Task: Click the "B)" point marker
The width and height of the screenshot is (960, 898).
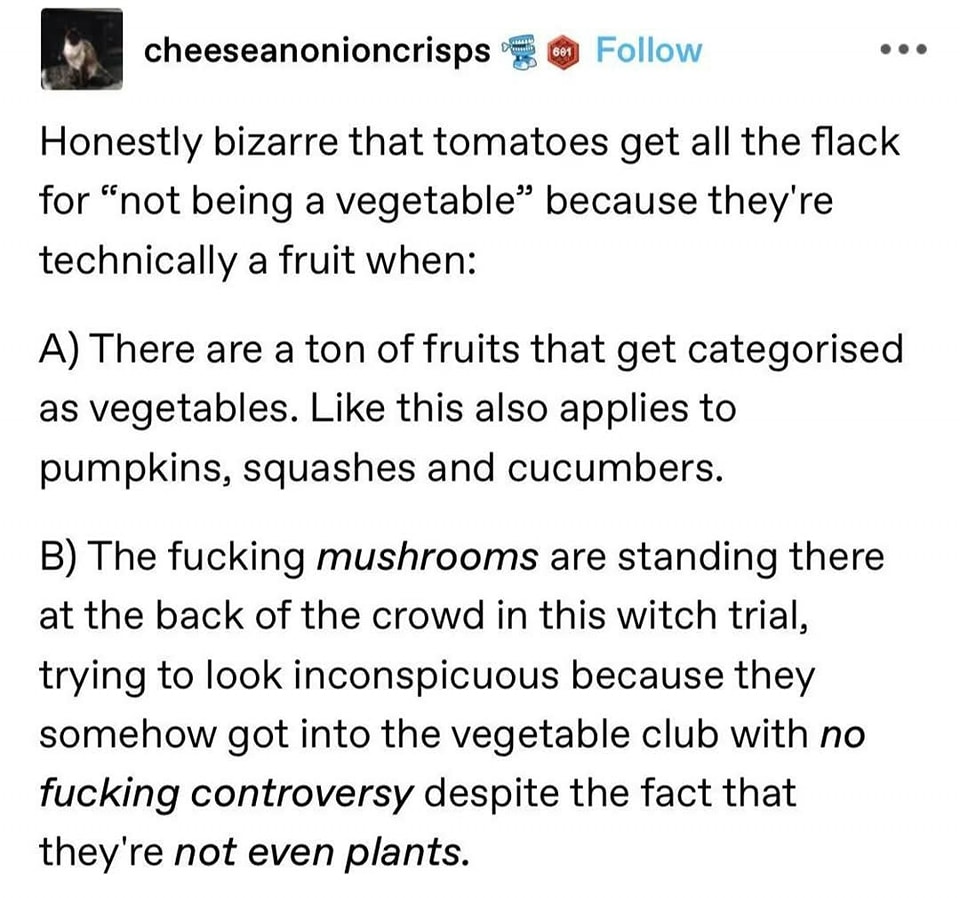Action: point(62,557)
